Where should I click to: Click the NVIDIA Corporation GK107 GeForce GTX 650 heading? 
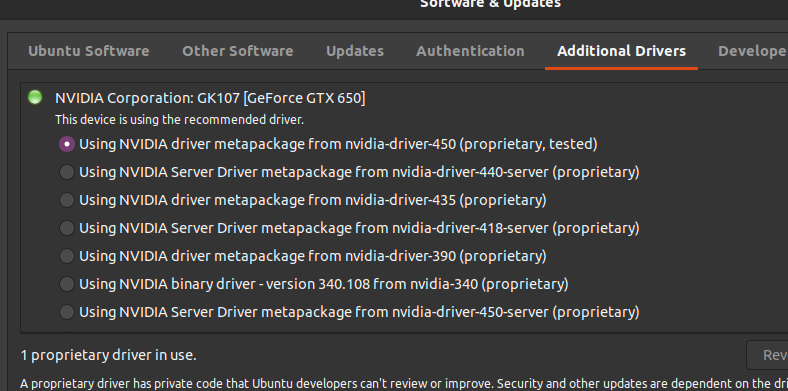pyautogui.click(x=210, y=98)
